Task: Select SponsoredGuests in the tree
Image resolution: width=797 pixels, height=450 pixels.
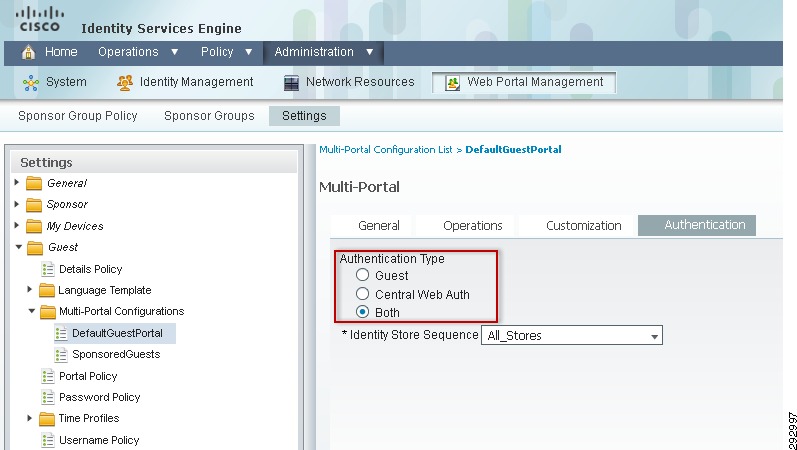Action: pyautogui.click(x=116, y=354)
